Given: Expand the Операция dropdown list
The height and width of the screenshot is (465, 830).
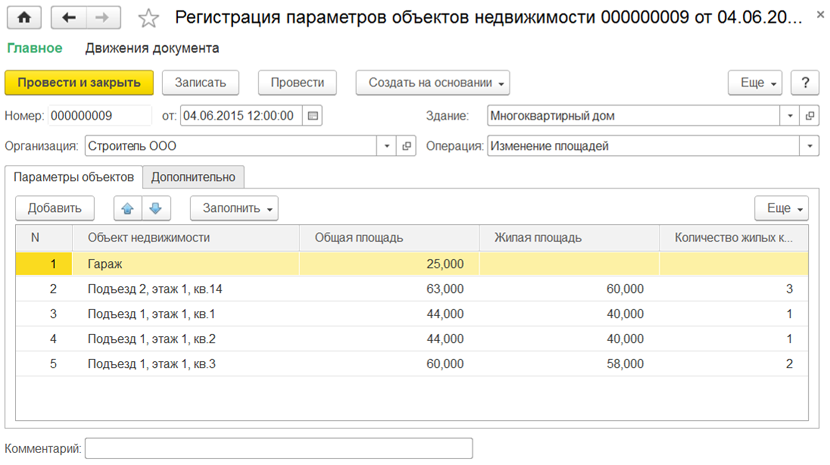Looking at the screenshot, I should (809, 146).
